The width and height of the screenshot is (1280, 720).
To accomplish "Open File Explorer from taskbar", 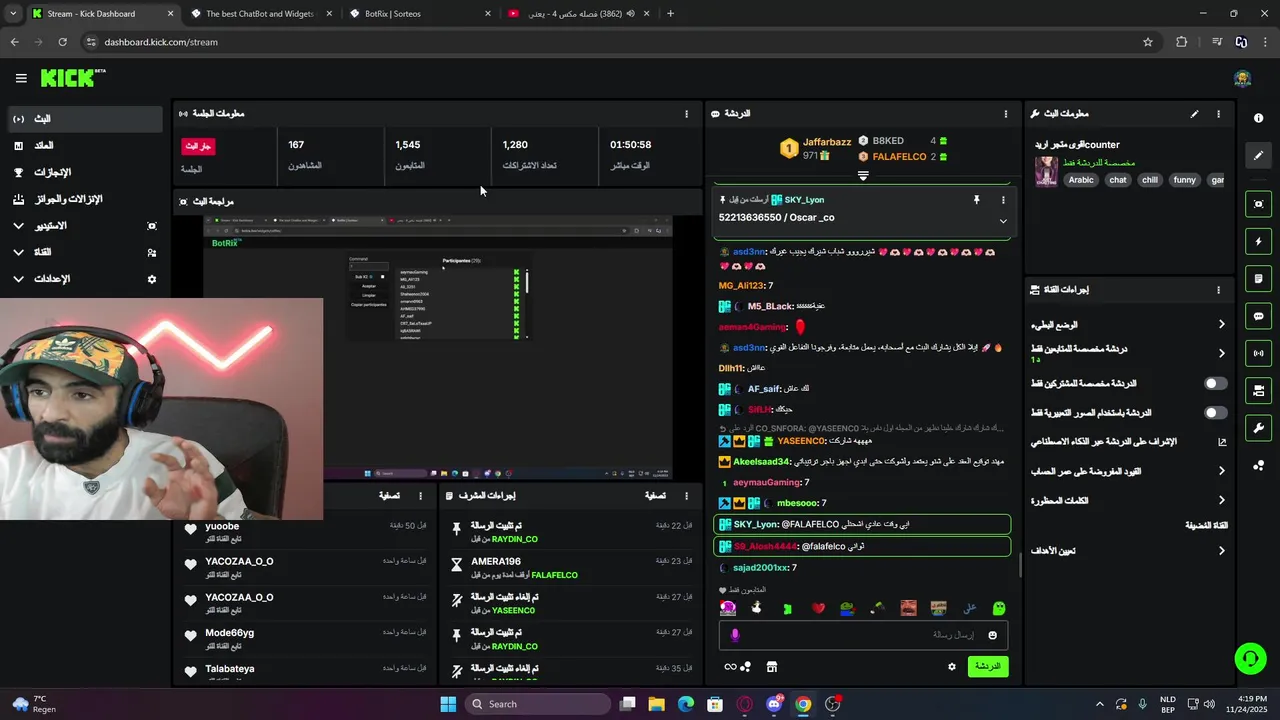I will click(x=657, y=704).
